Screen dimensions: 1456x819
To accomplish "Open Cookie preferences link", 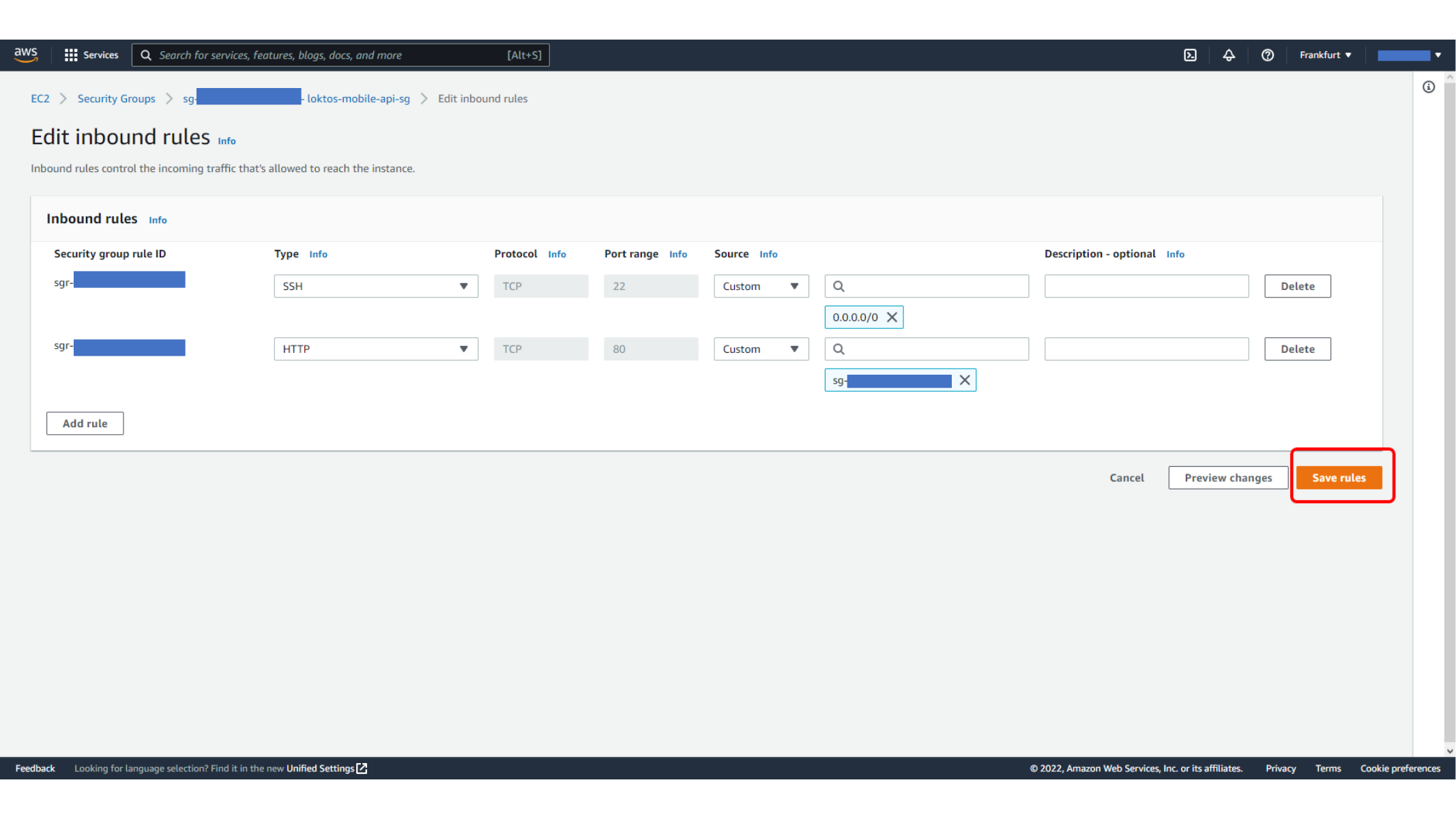I will click(1400, 768).
